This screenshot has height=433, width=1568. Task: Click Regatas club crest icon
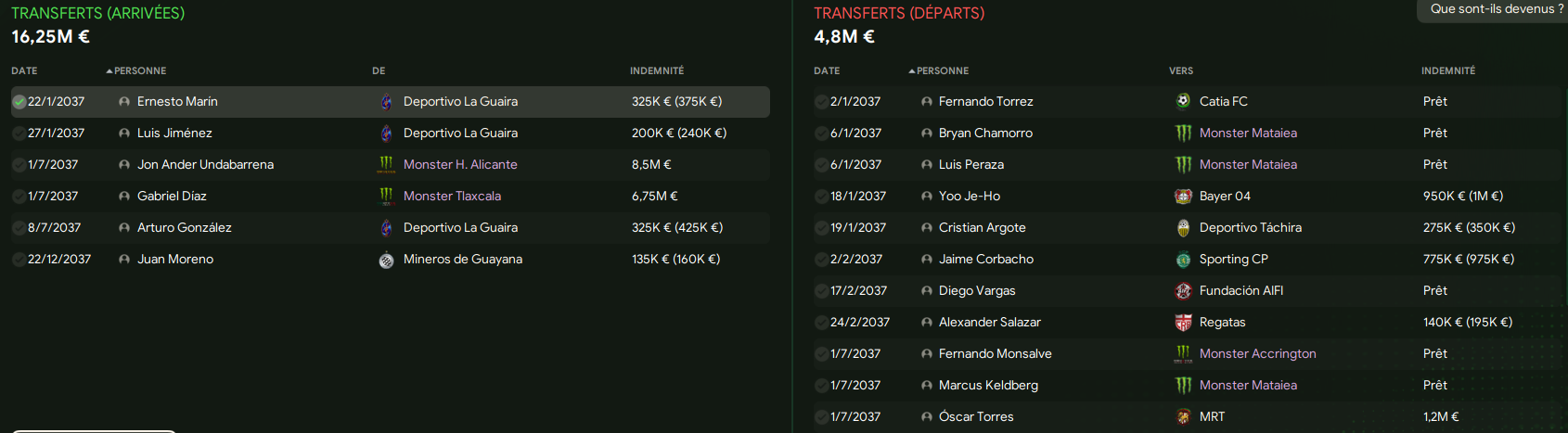(x=1183, y=323)
